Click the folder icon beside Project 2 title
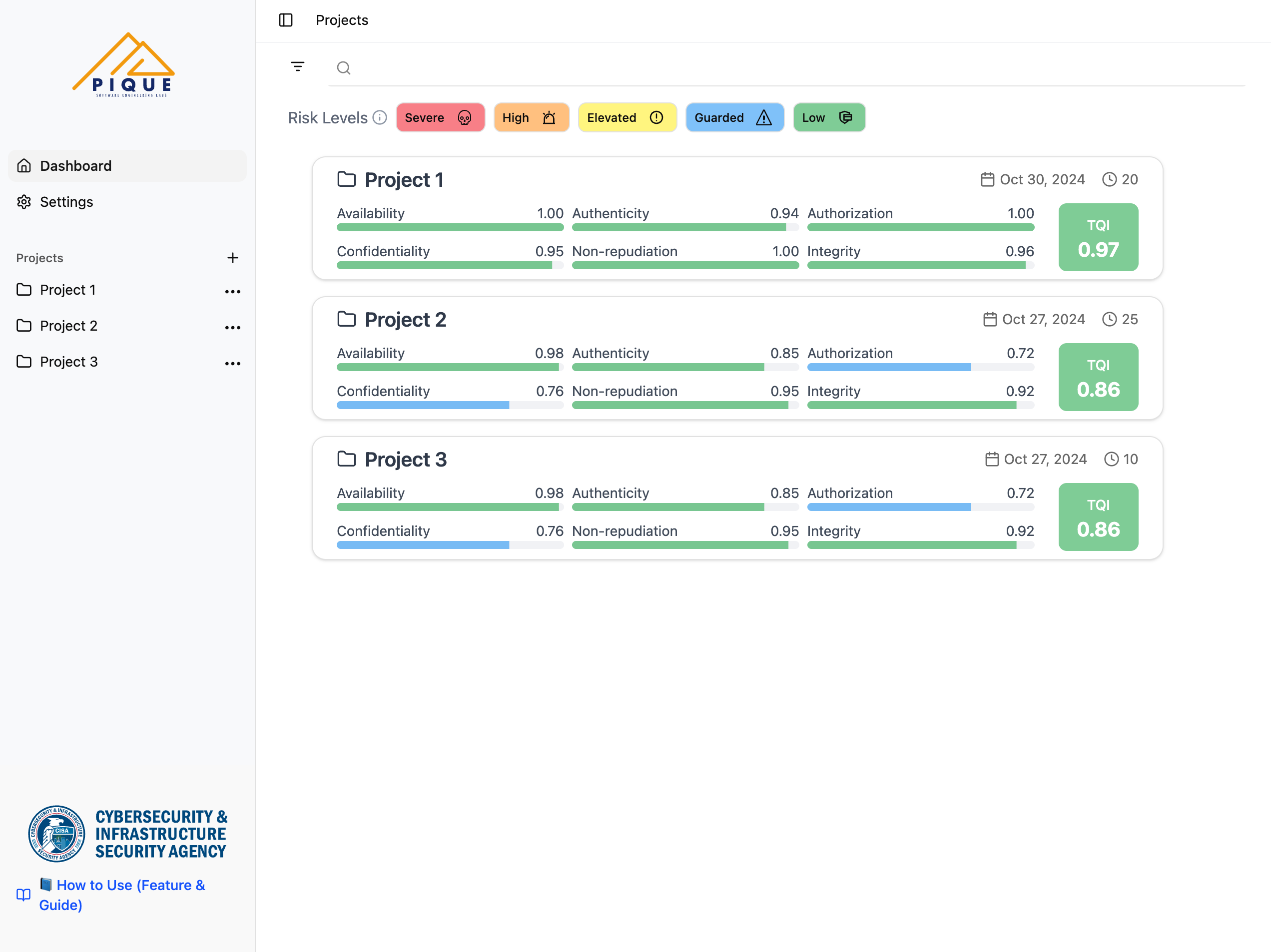Viewport: 1271px width, 952px height. (x=347, y=318)
